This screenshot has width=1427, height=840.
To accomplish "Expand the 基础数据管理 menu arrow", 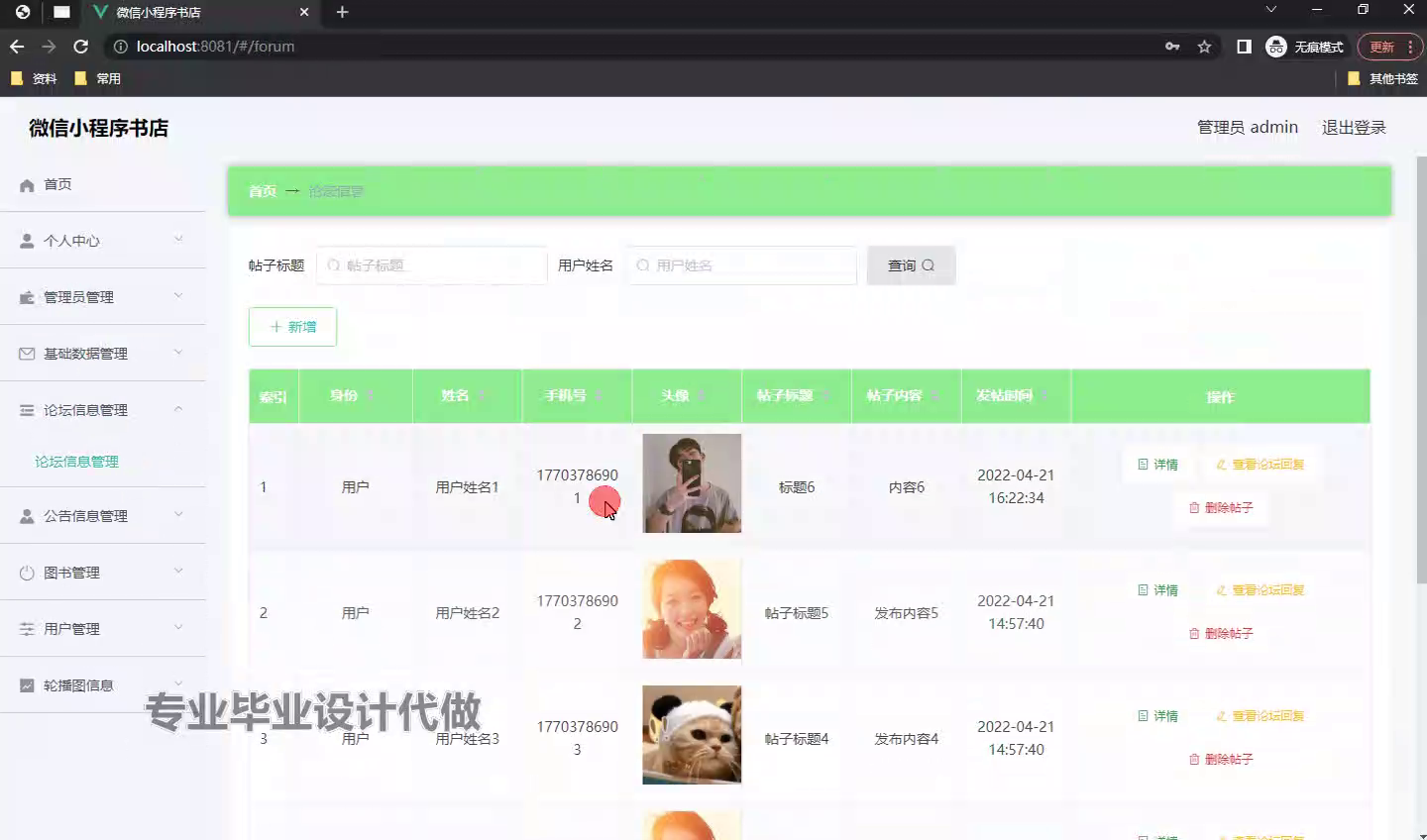I will [178, 352].
